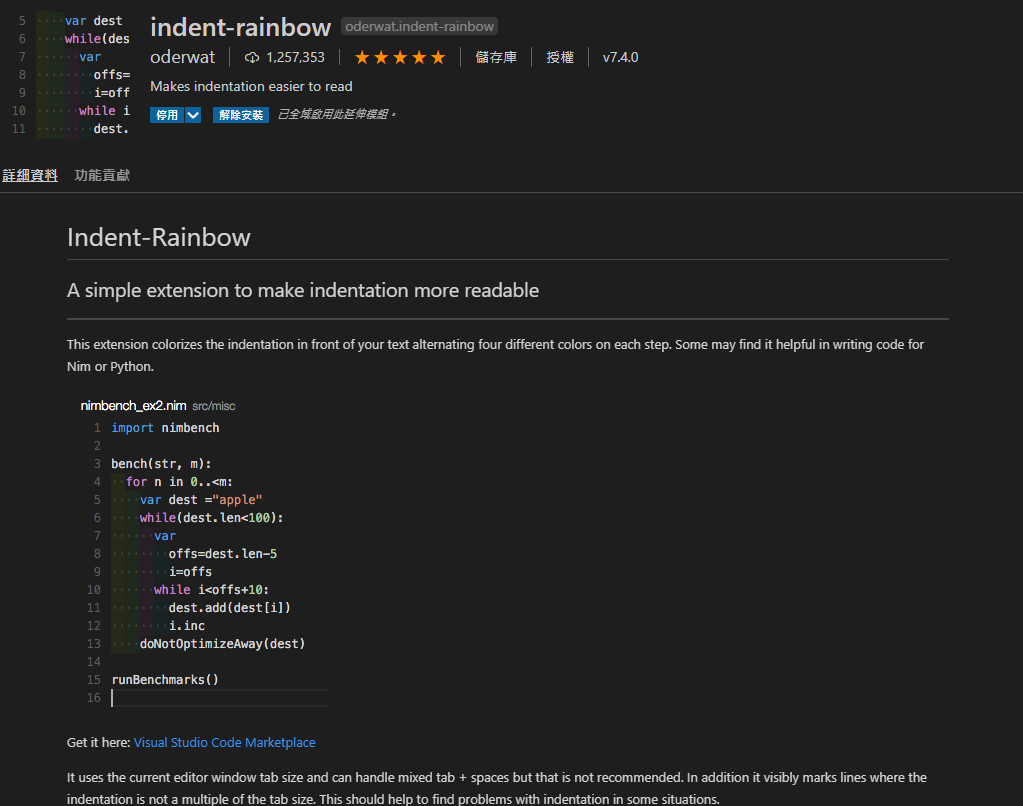Open the 授權 license link
Viewport: 1023px width, 806px height.
coord(560,57)
